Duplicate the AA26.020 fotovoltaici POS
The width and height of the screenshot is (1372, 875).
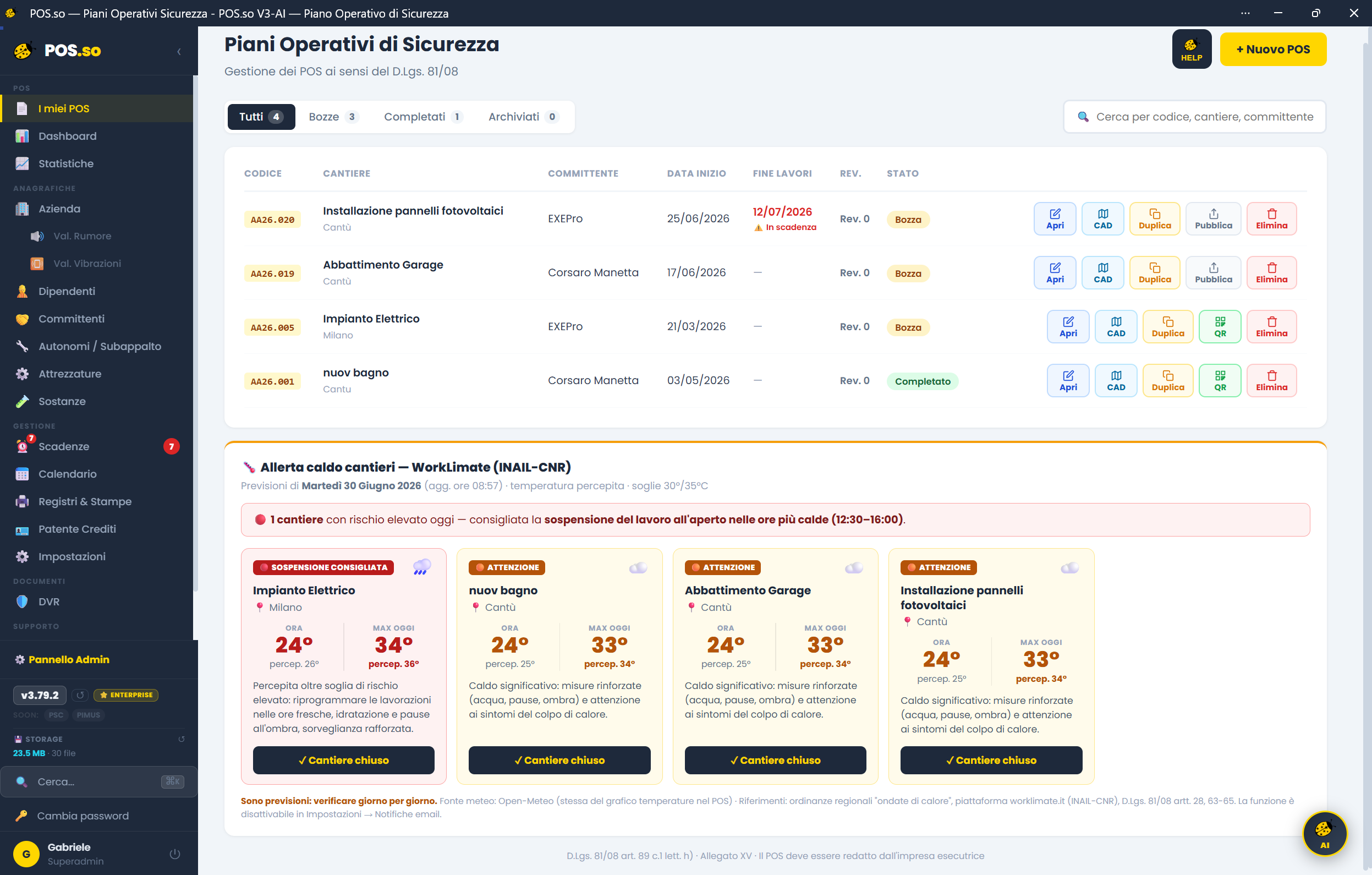coord(1154,219)
